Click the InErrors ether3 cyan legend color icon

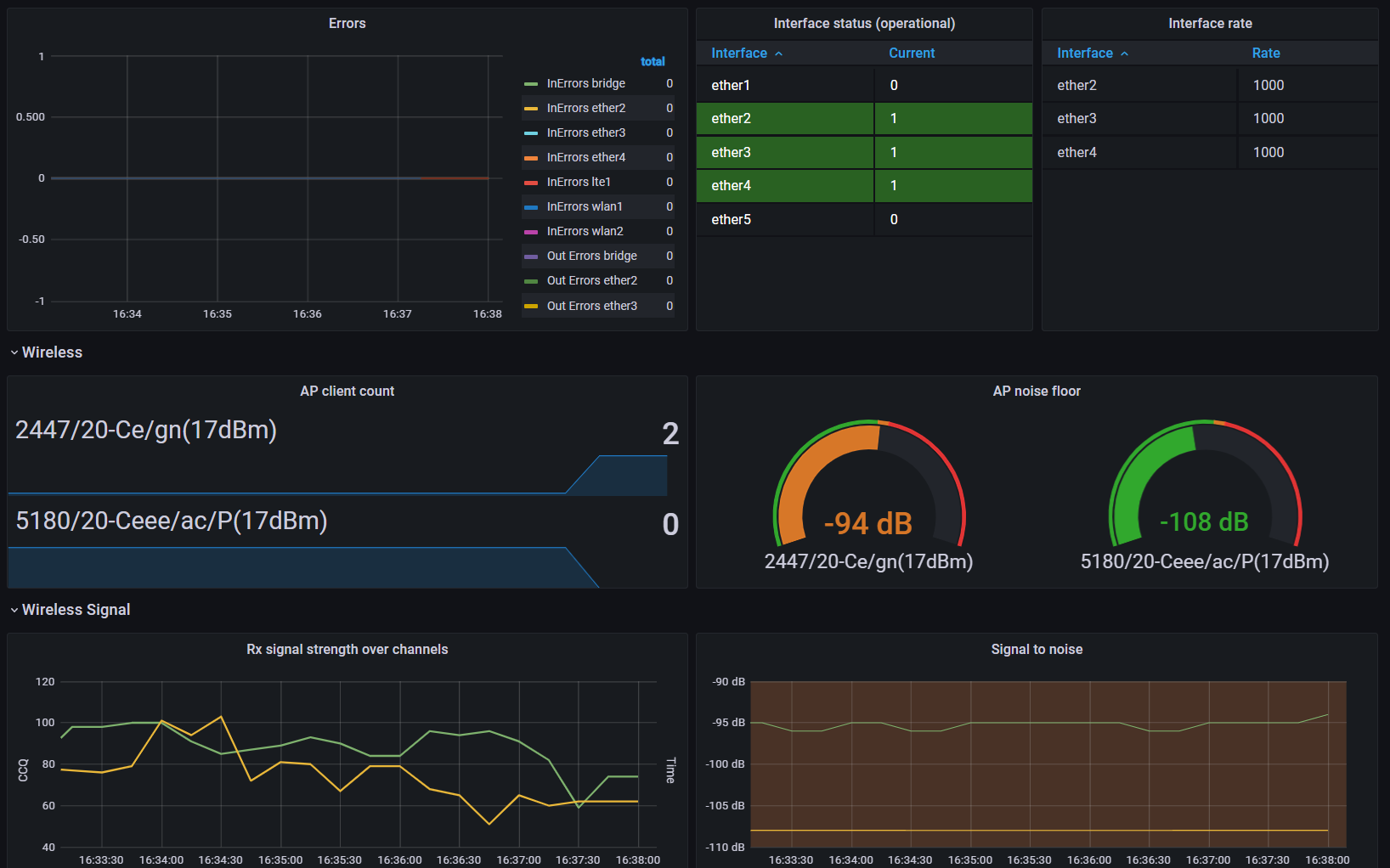(x=531, y=133)
